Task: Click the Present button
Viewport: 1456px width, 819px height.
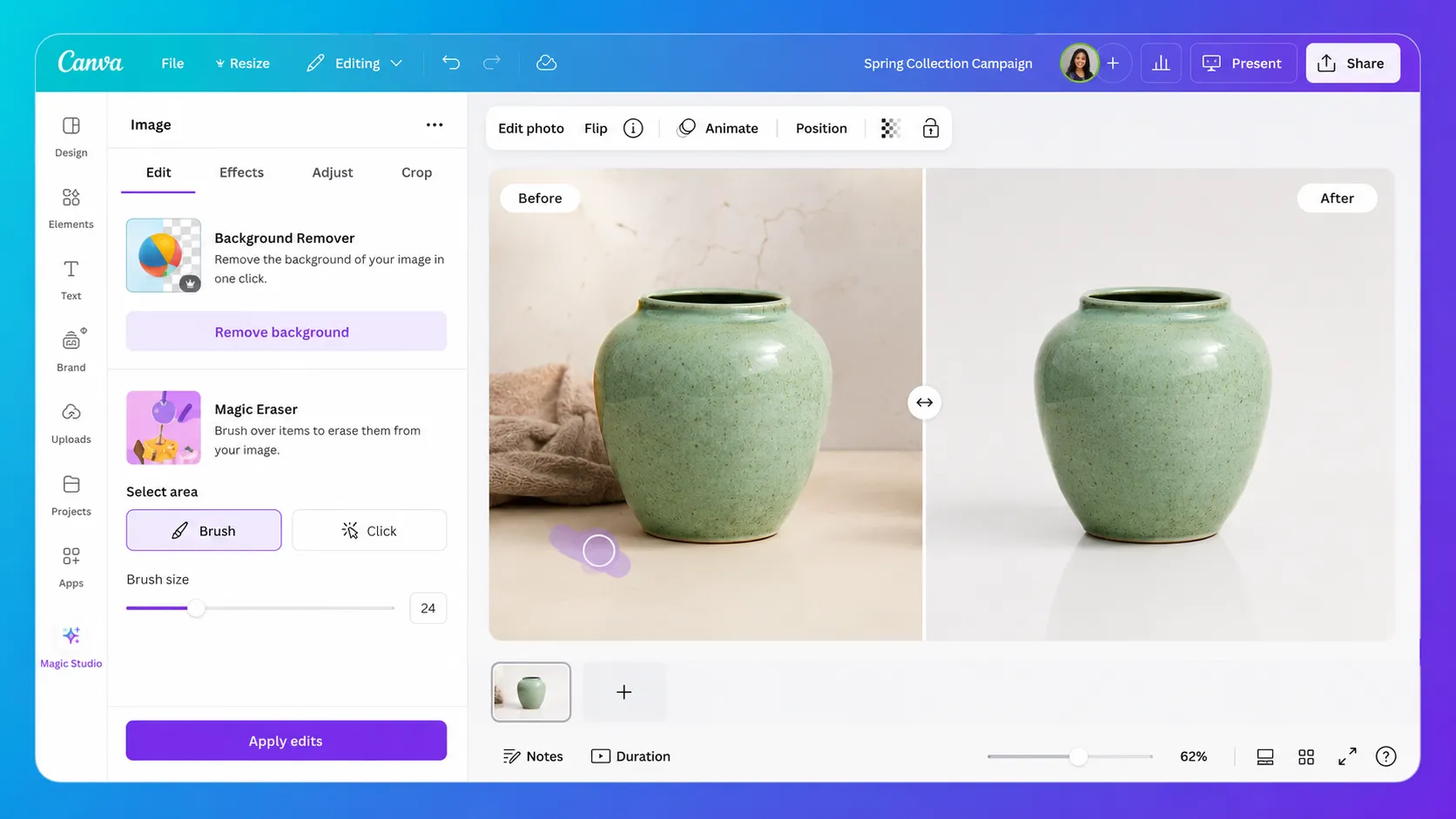Action: [1243, 63]
